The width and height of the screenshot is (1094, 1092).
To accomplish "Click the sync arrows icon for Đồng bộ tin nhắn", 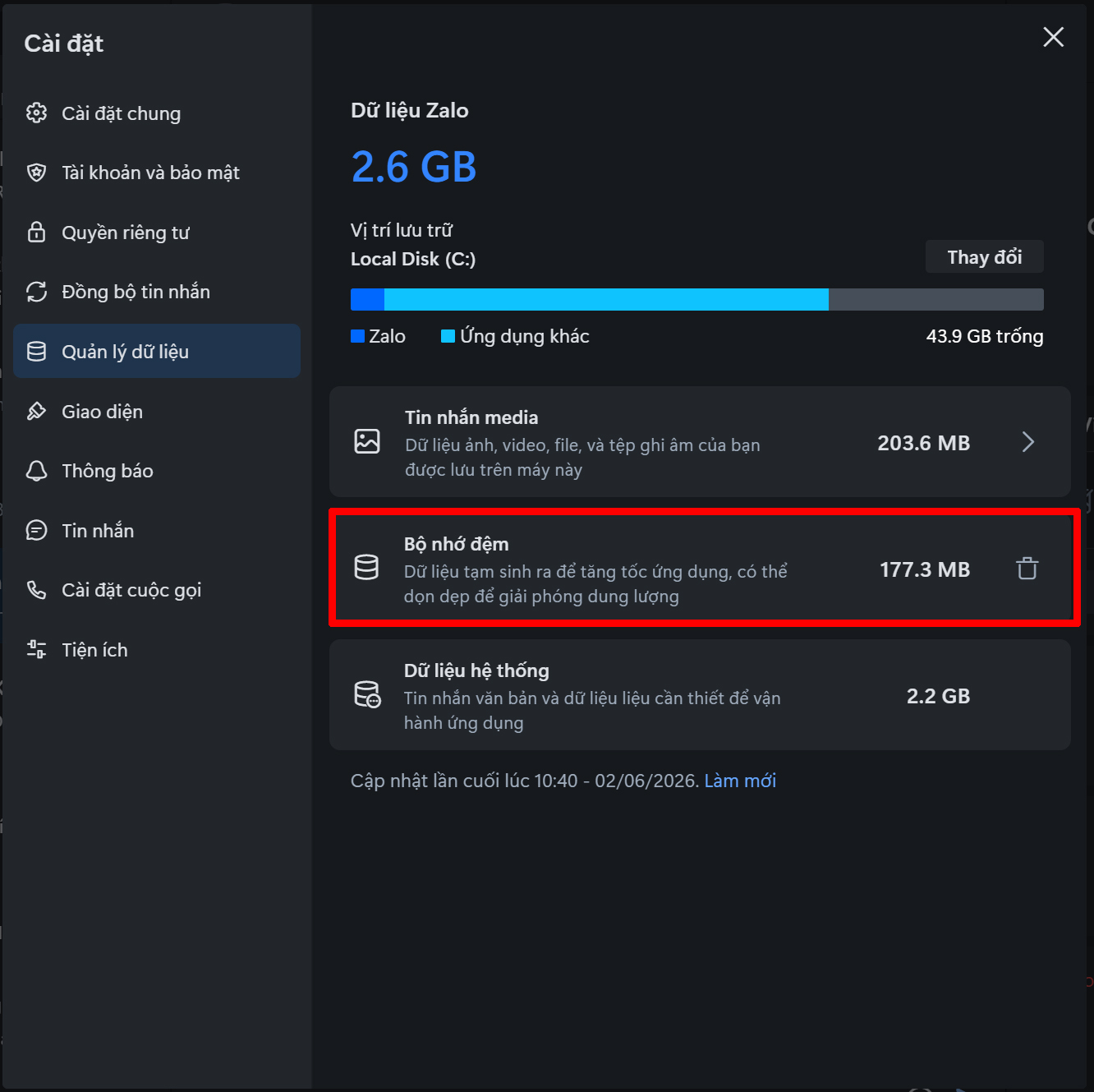I will [x=36, y=292].
